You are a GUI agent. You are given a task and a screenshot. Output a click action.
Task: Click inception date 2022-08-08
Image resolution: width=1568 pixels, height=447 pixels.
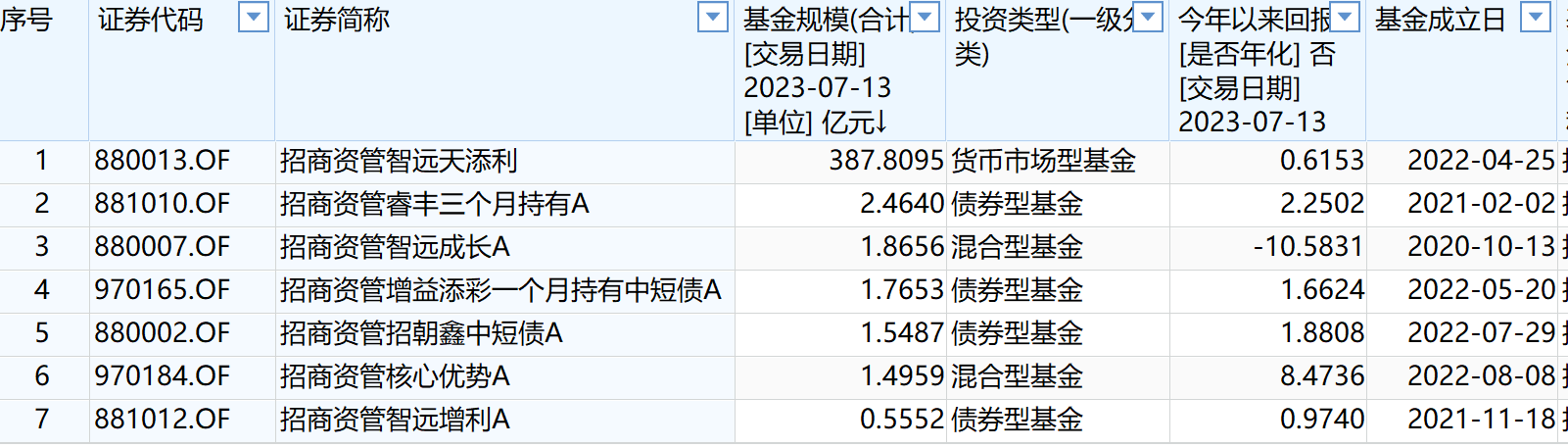tap(1481, 376)
